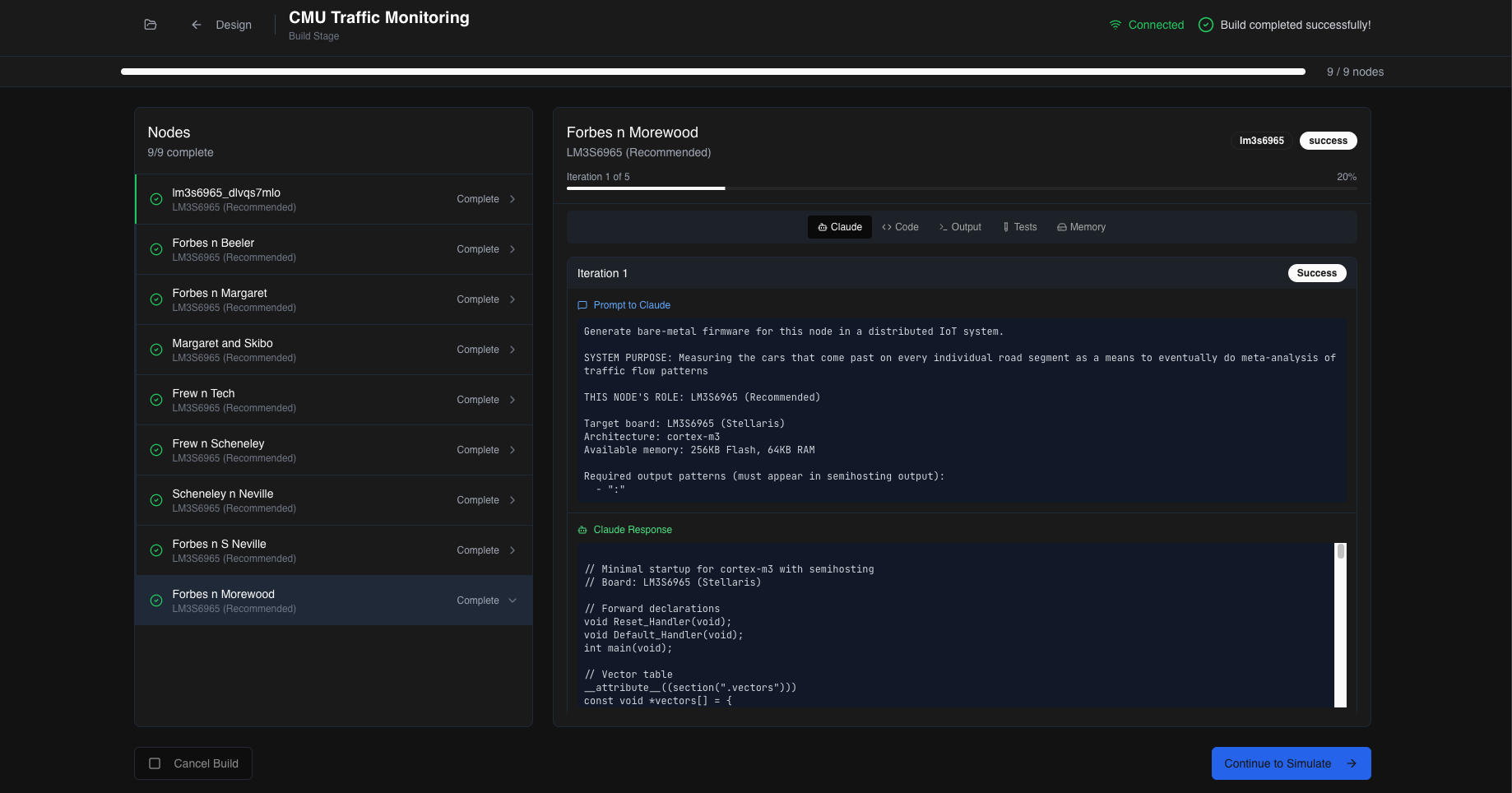1512x793 pixels.
Task: Click status circle of Margaret and Skibo node
Action: pyautogui.click(x=156, y=350)
